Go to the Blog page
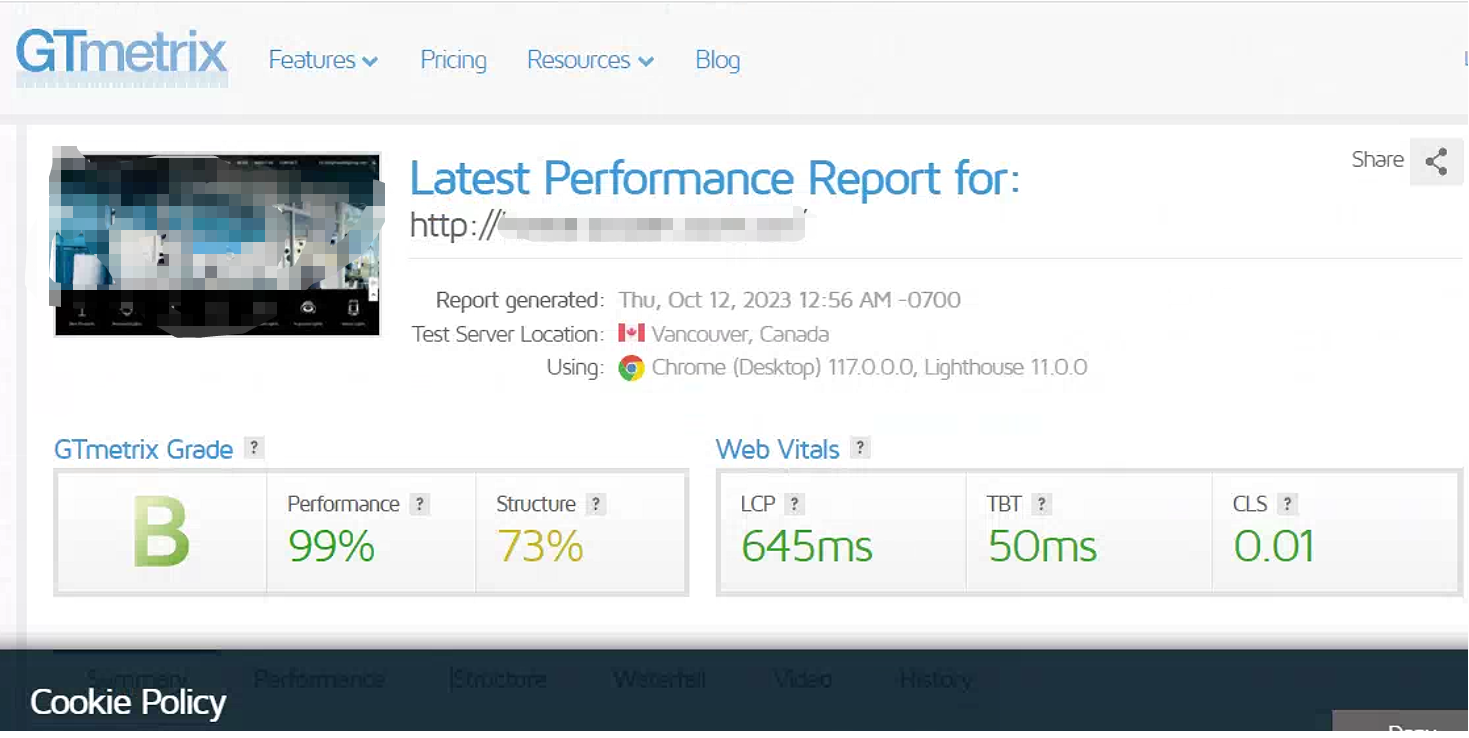Image resolution: width=1469 pixels, height=738 pixels. click(x=717, y=60)
